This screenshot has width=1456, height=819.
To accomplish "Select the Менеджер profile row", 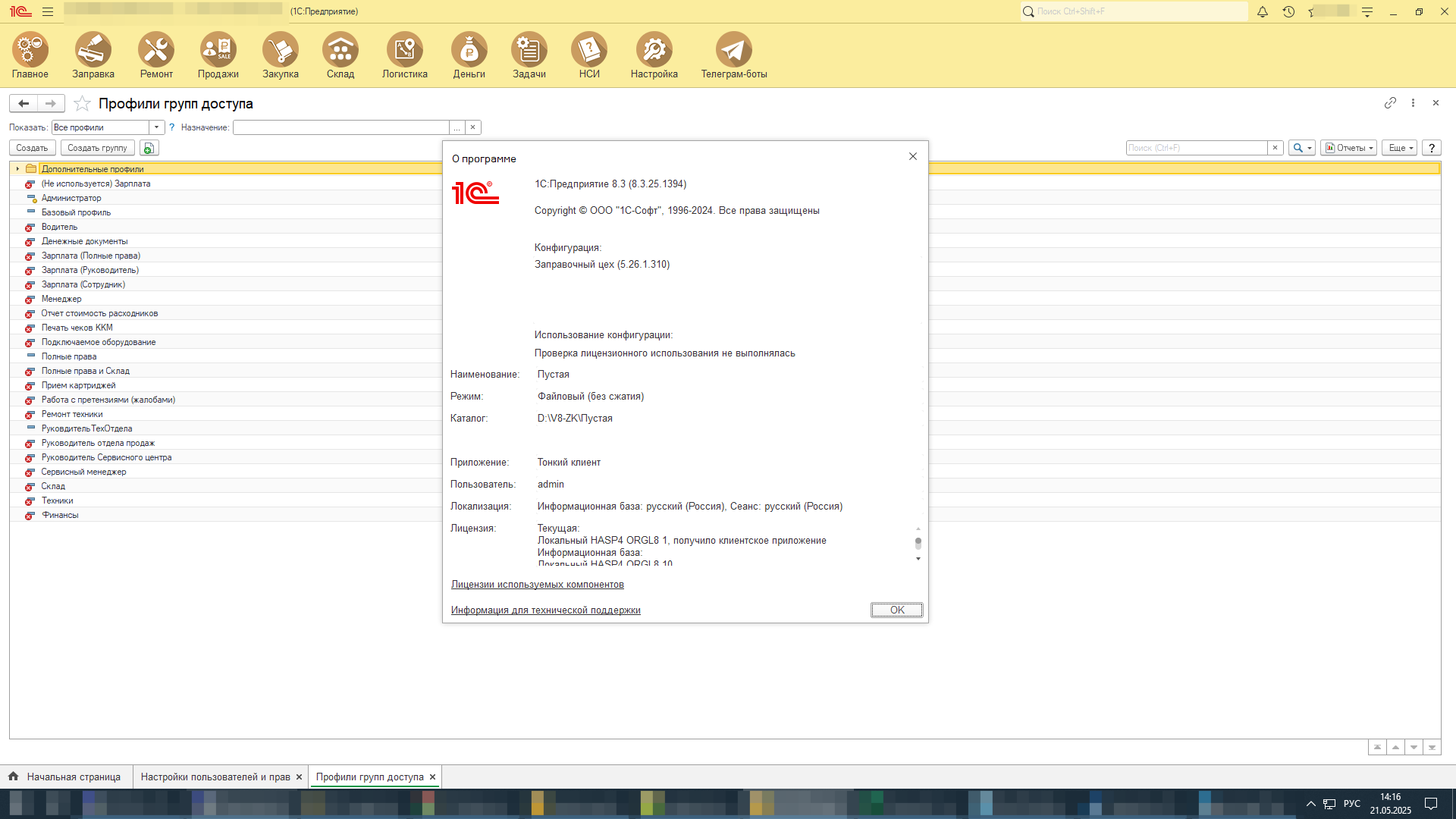I will (61, 299).
